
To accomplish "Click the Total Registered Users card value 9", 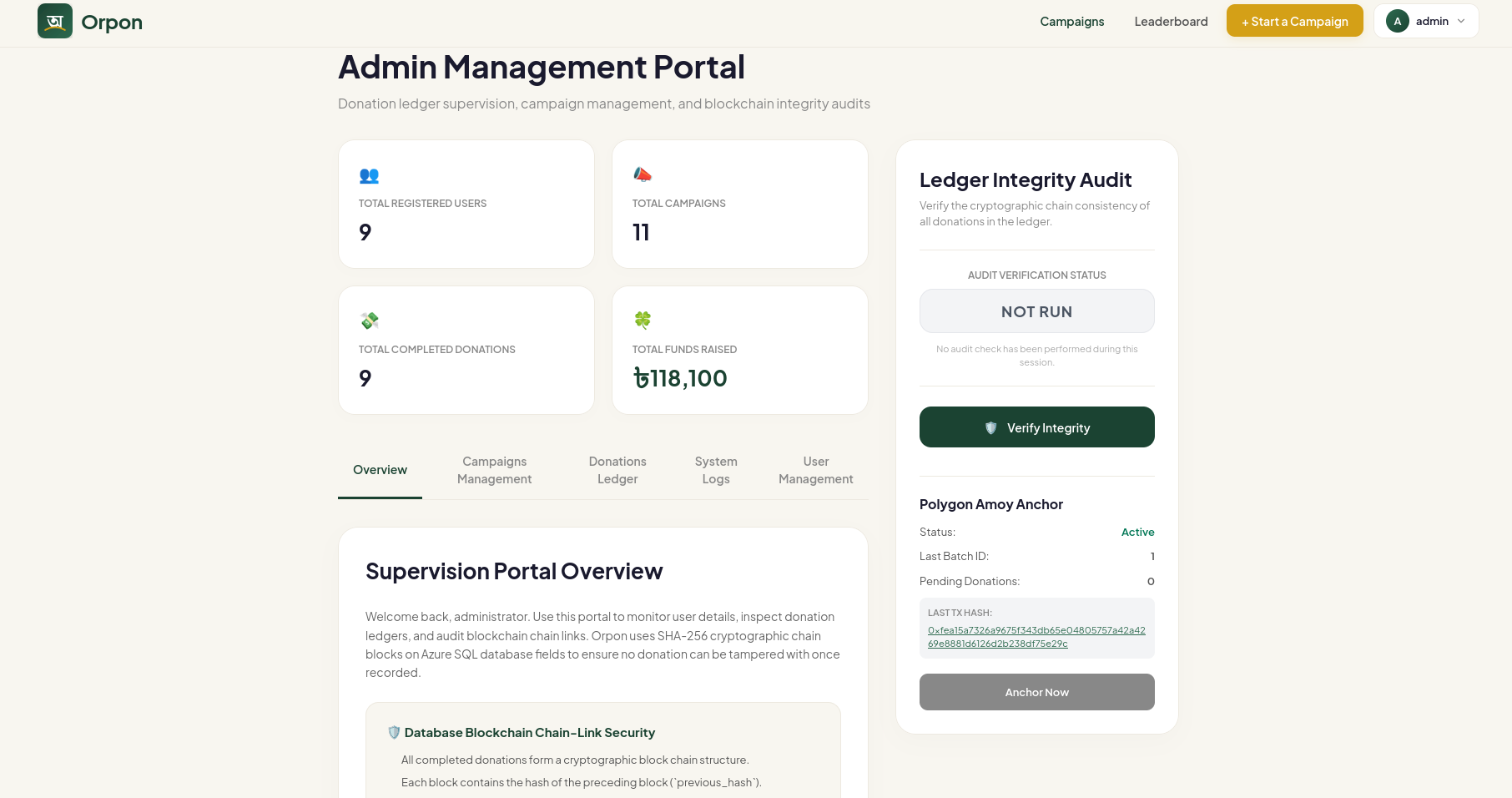I will pos(365,232).
